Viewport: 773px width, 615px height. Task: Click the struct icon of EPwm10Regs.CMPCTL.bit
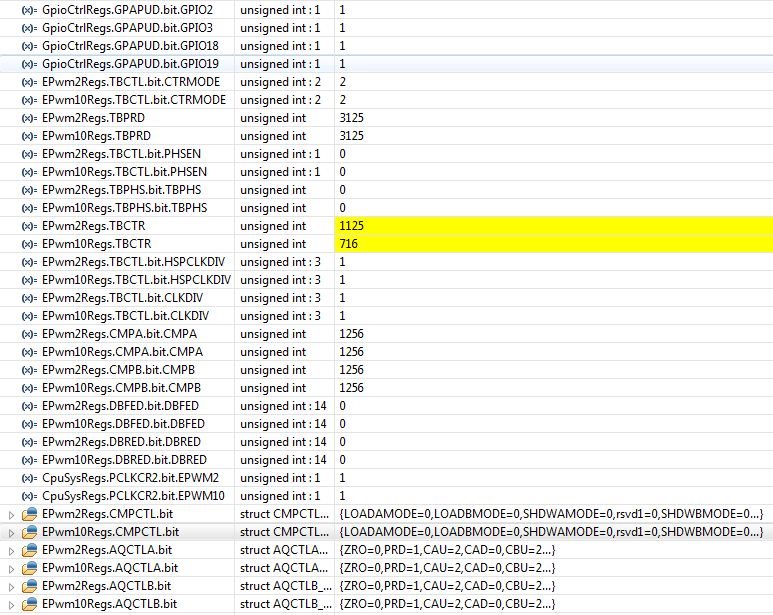(30, 532)
